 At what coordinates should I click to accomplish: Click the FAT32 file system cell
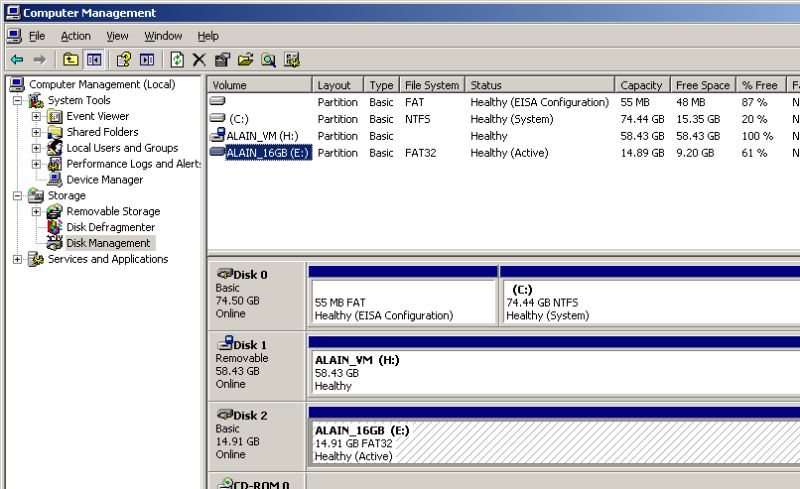click(x=420, y=153)
